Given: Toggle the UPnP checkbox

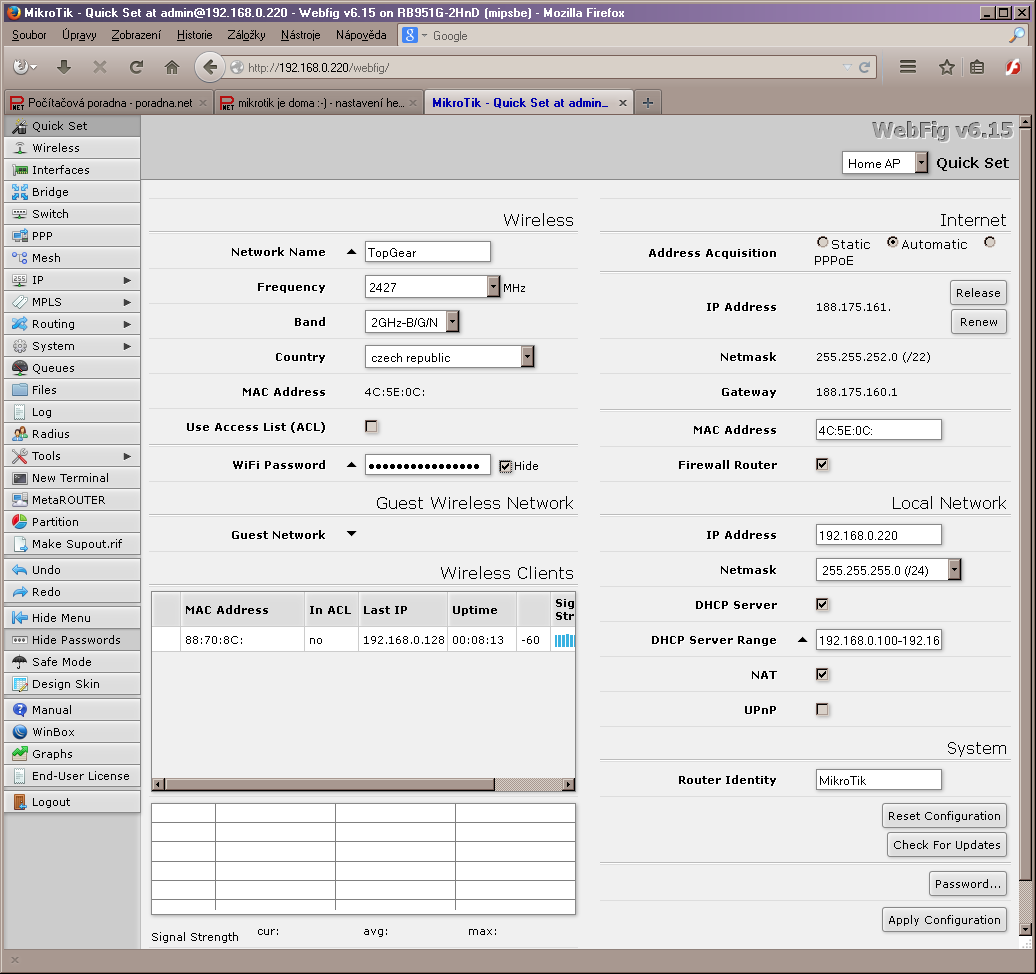Looking at the screenshot, I should point(822,710).
